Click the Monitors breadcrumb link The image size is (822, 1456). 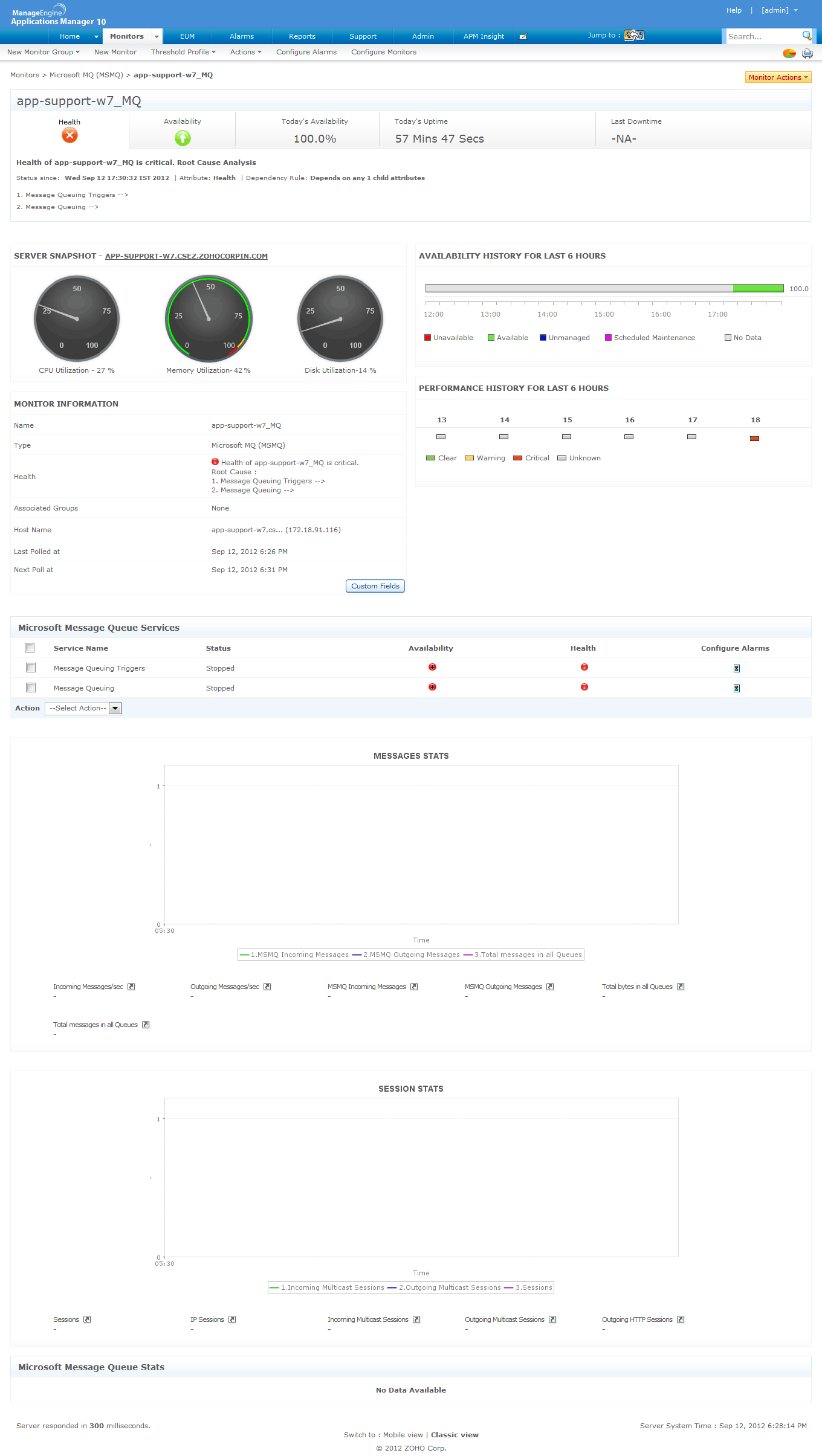point(25,75)
